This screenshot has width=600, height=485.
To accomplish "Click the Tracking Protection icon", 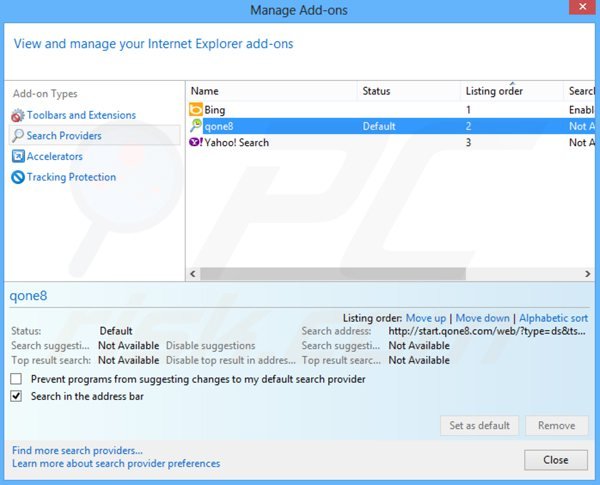I will point(18,177).
